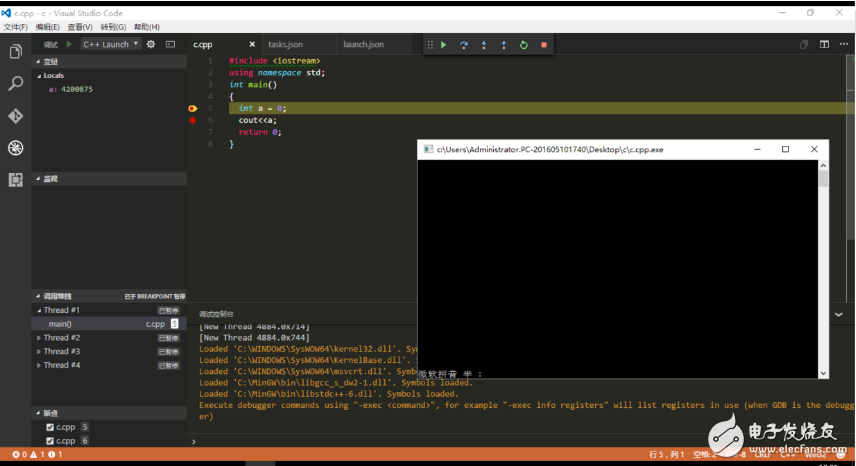Open the Edit (E) menu
The height and width of the screenshot is (466, 856).
[47, 27]
